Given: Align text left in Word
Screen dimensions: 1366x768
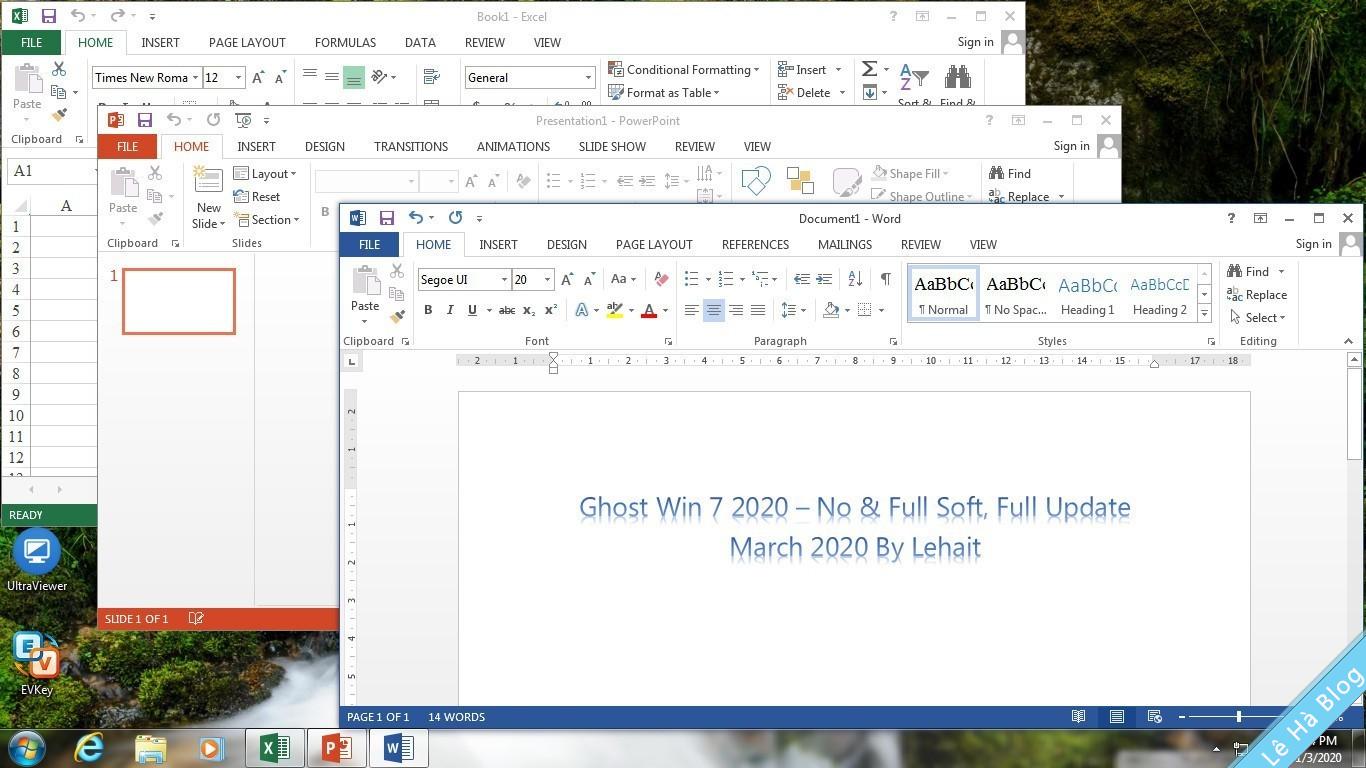Looking at the screenshot, I should [691, 310].
